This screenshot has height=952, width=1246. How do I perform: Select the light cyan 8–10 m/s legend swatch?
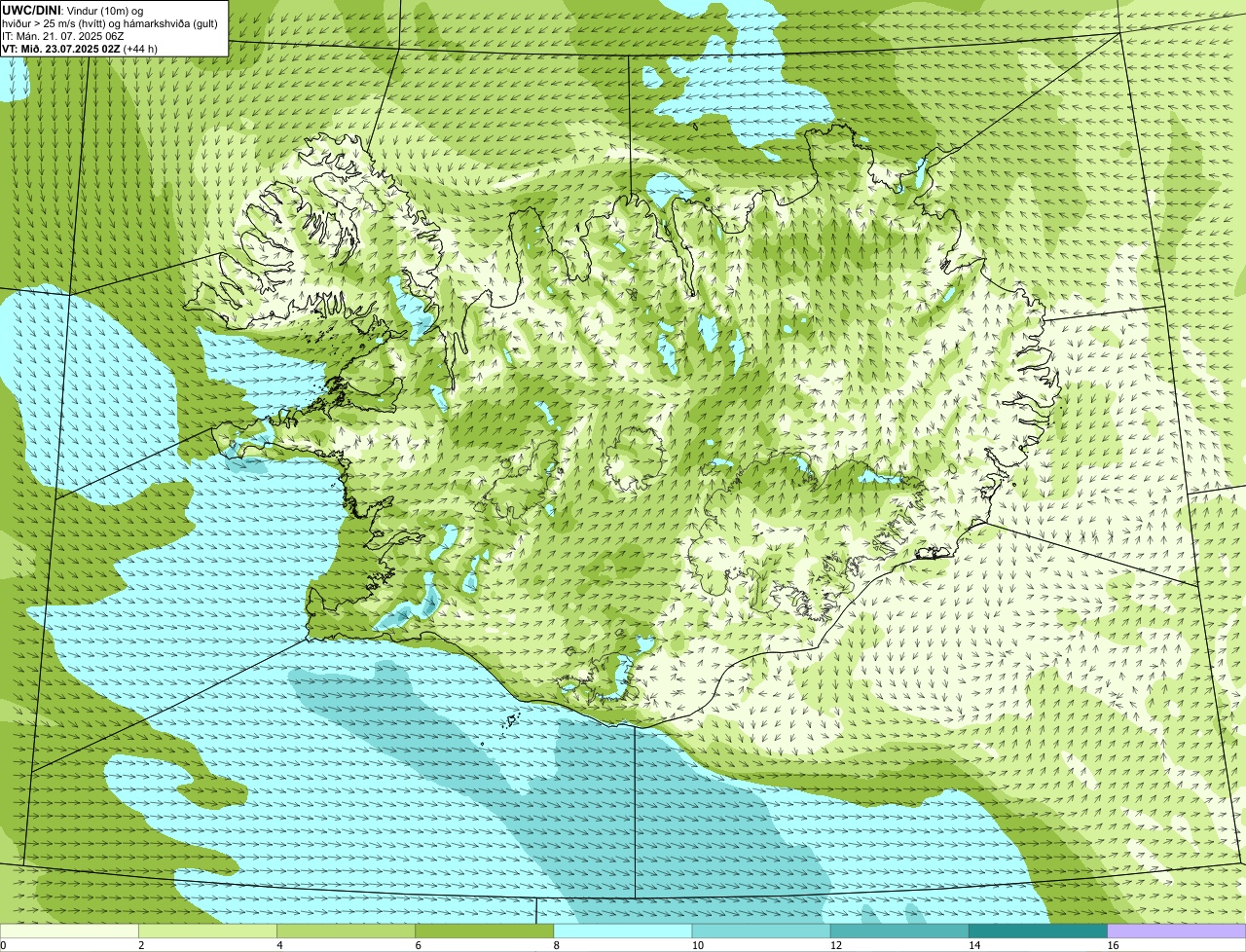(623, 932)
